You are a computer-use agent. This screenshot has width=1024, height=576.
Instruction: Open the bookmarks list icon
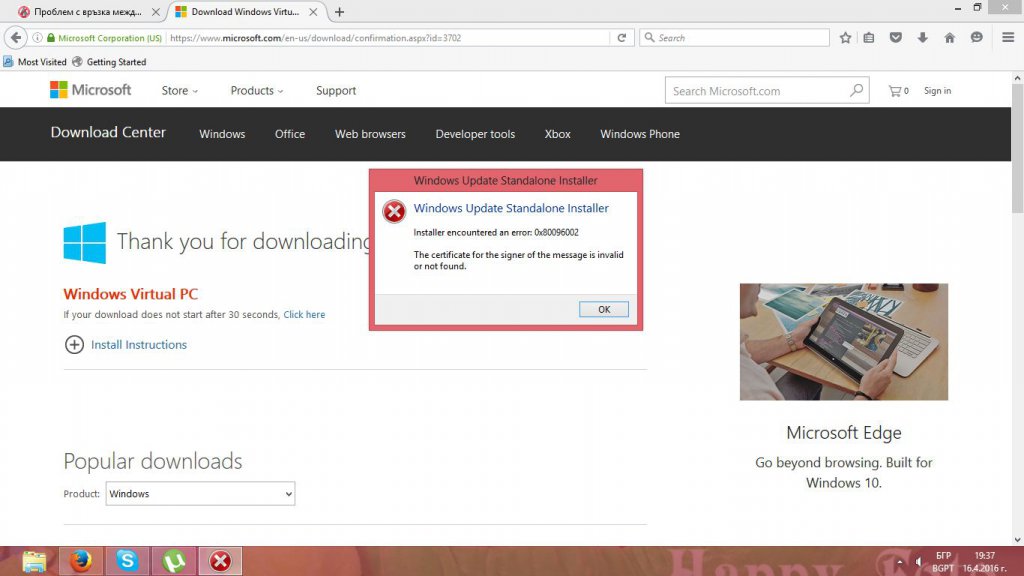[869, 38]
